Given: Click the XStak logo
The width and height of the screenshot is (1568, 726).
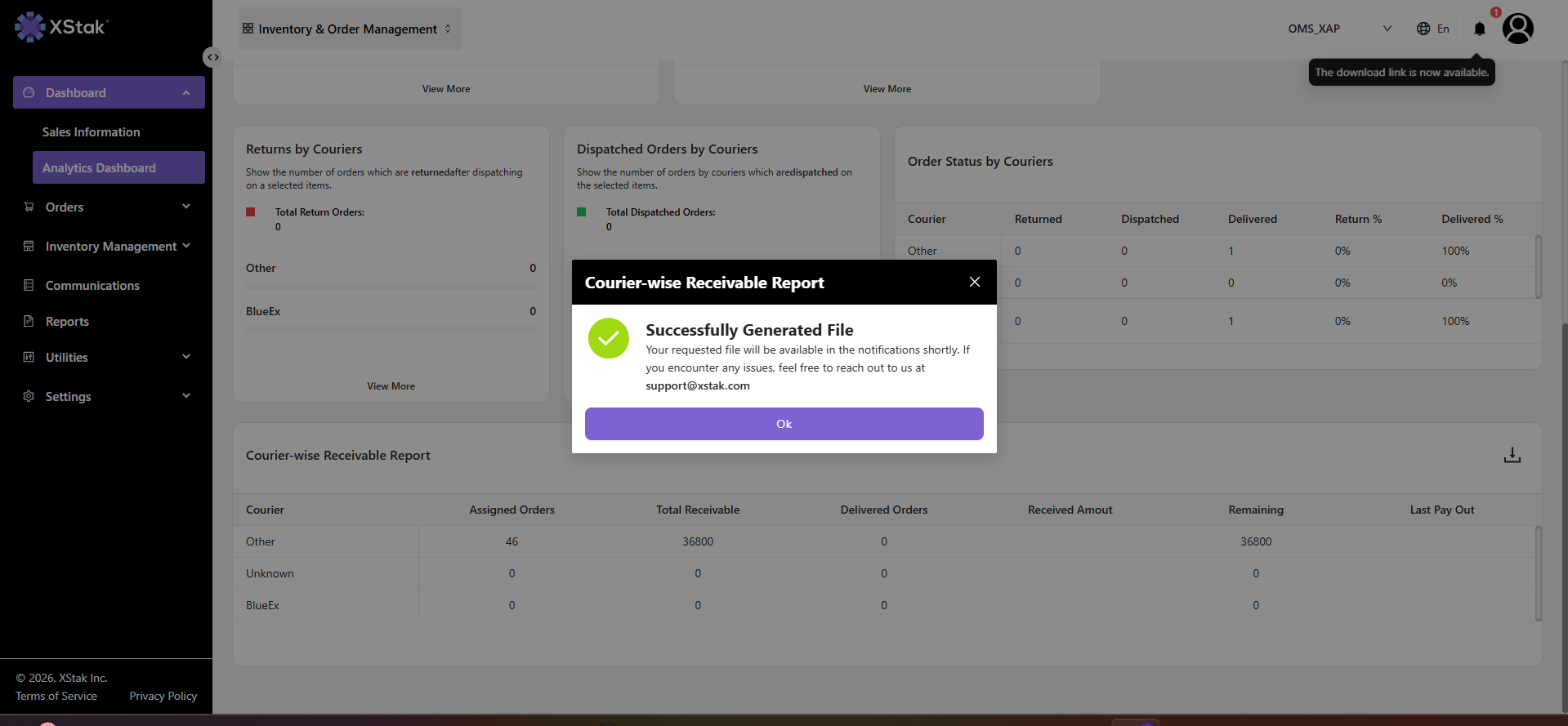Looking at the screenshot, I should point(61,27).
